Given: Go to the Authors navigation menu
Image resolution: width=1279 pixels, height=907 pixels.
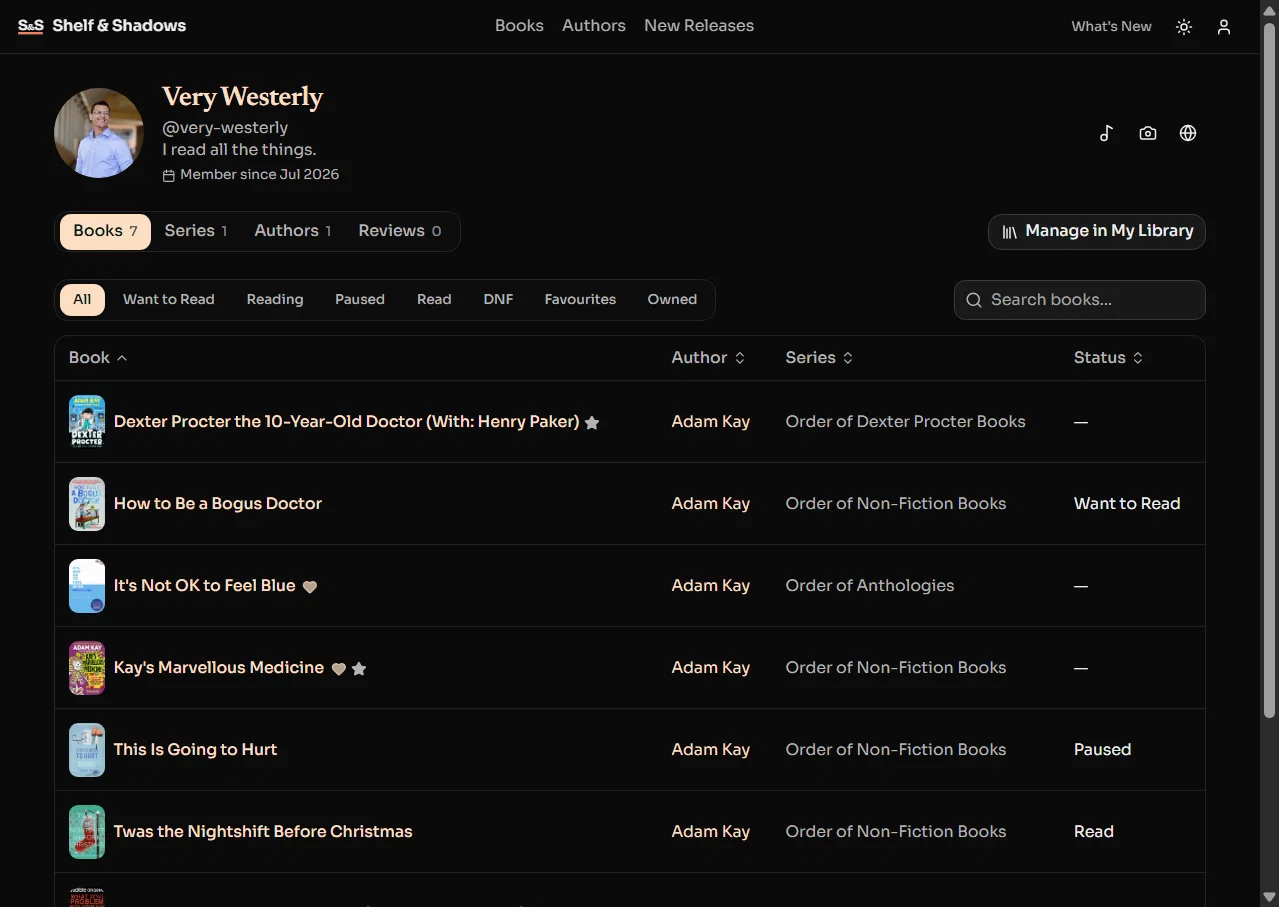Looking at the screenshot, I should point(594,26).
